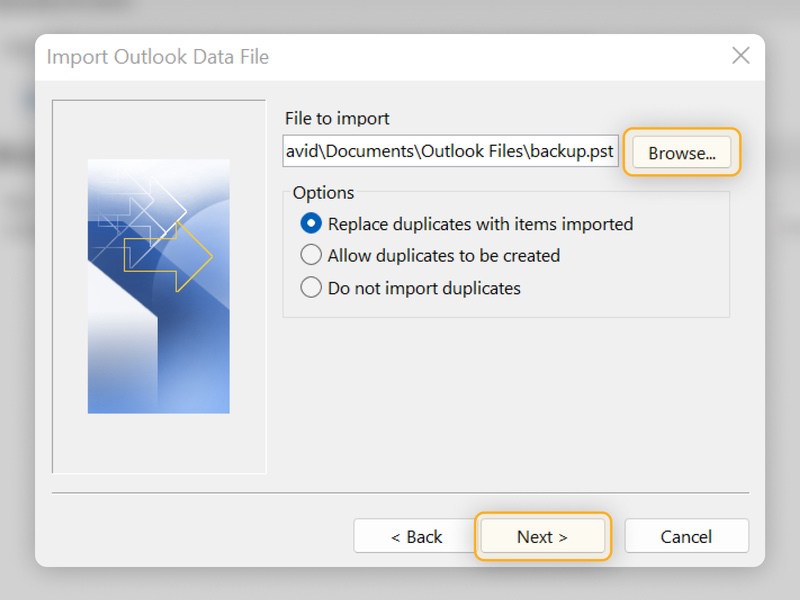Click the "File to import" label
Screen dimensions: 800x600
click(336, 118)
